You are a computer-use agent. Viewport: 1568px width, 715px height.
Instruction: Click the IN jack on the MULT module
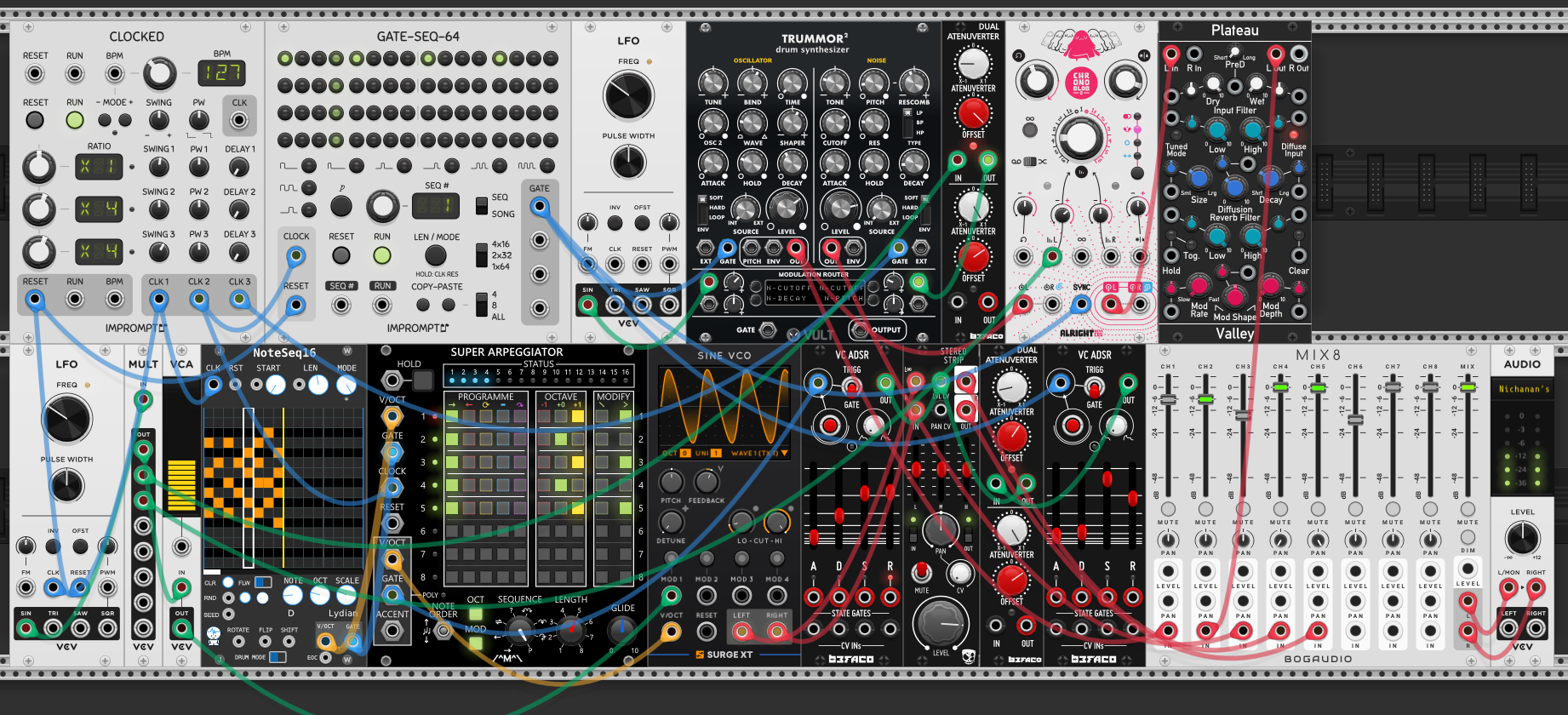coord(143,398)
